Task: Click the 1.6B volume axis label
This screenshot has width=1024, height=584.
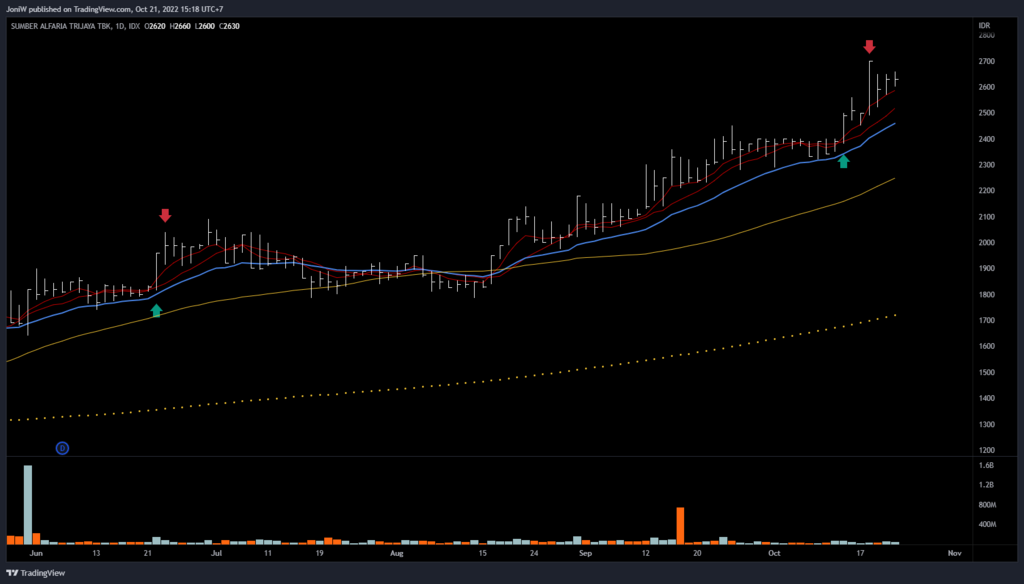Action: point(986,466)
